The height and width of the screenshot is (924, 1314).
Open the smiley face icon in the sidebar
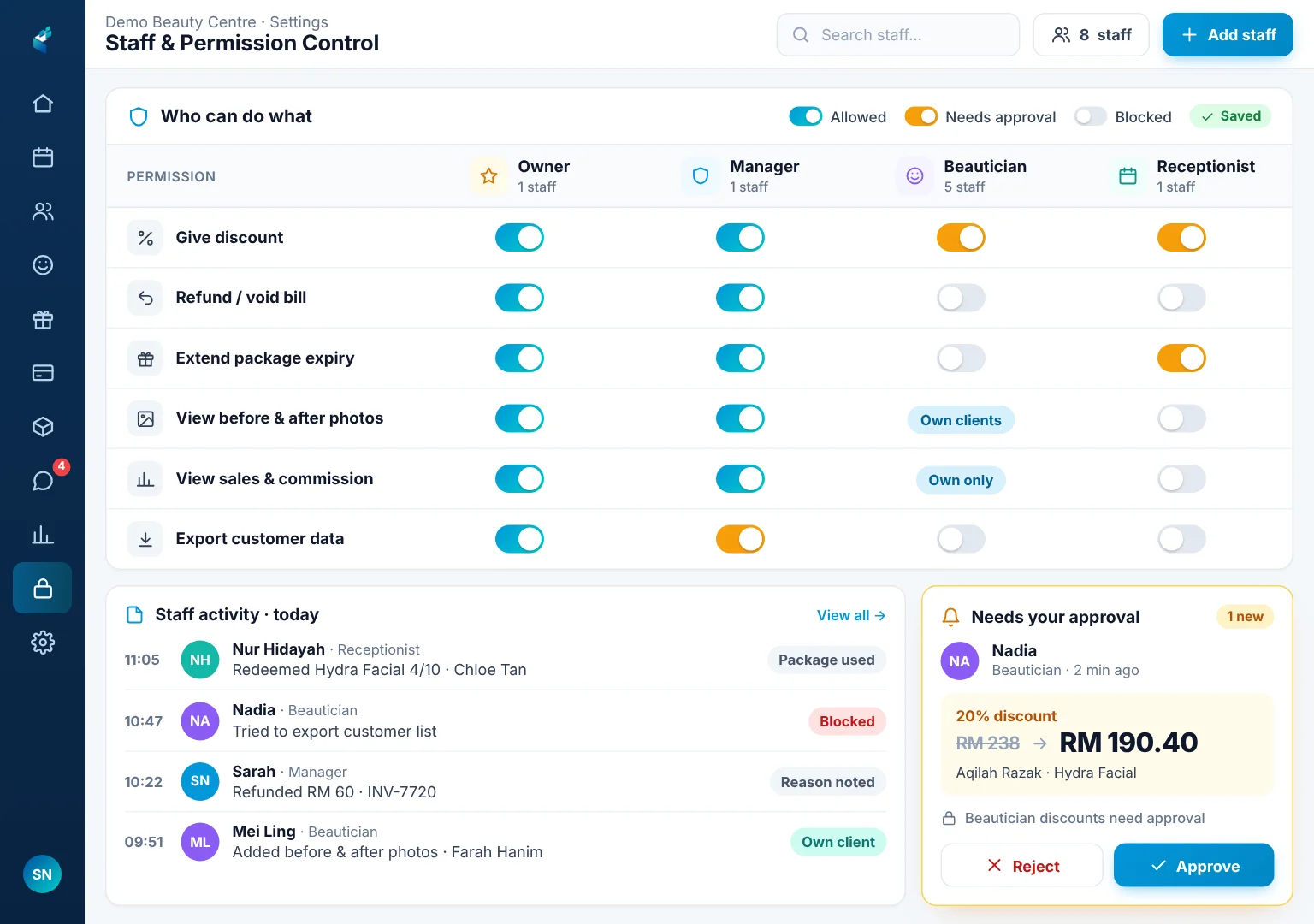(43, 265)
